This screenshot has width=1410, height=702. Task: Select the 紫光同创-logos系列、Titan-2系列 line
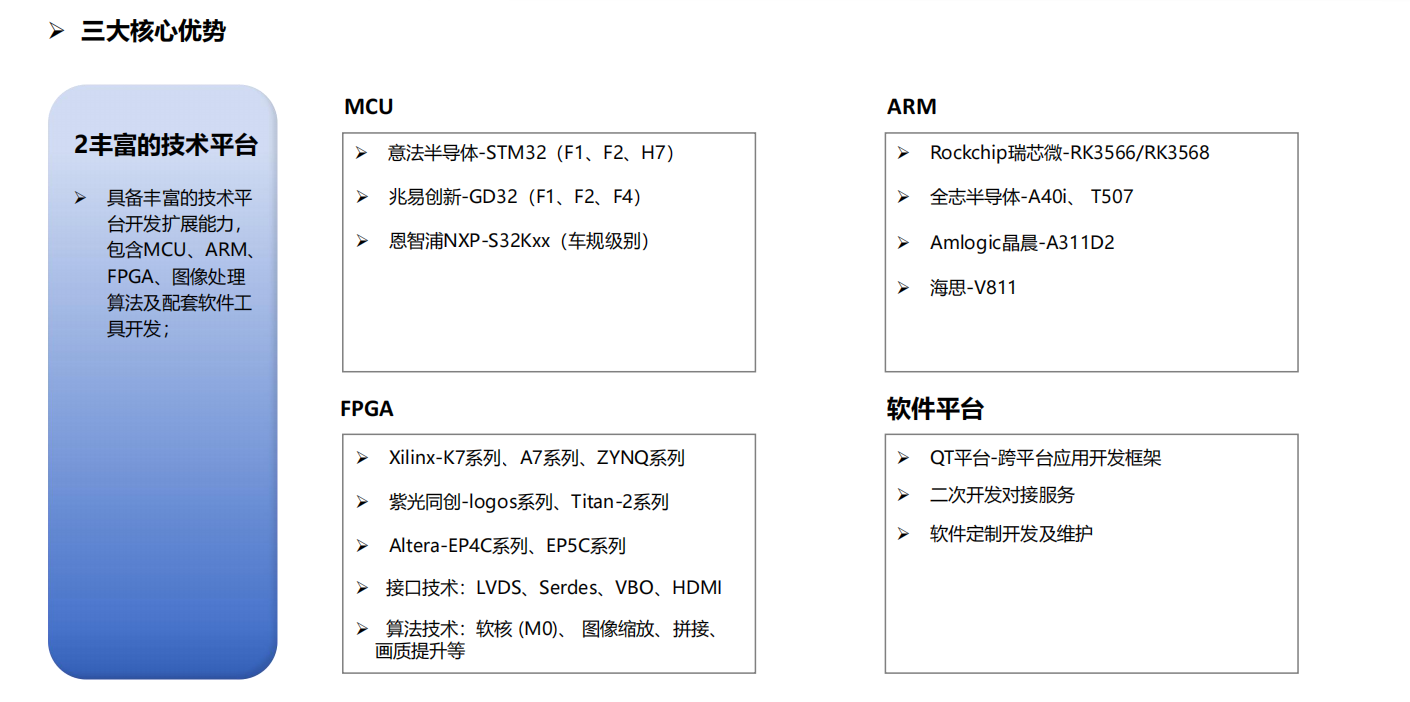pos(529,502)
